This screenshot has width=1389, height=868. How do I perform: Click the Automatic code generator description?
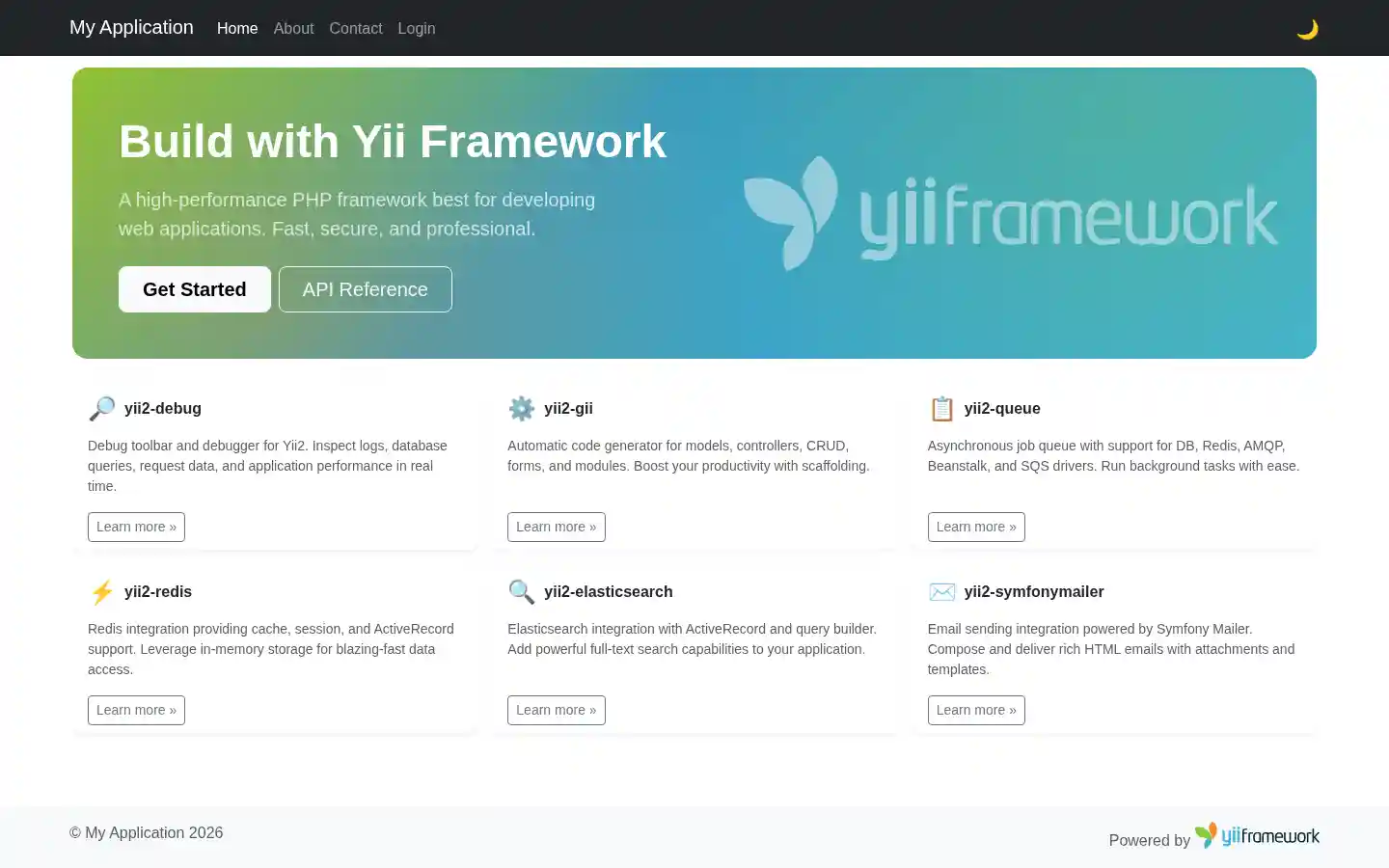point(689,456)
